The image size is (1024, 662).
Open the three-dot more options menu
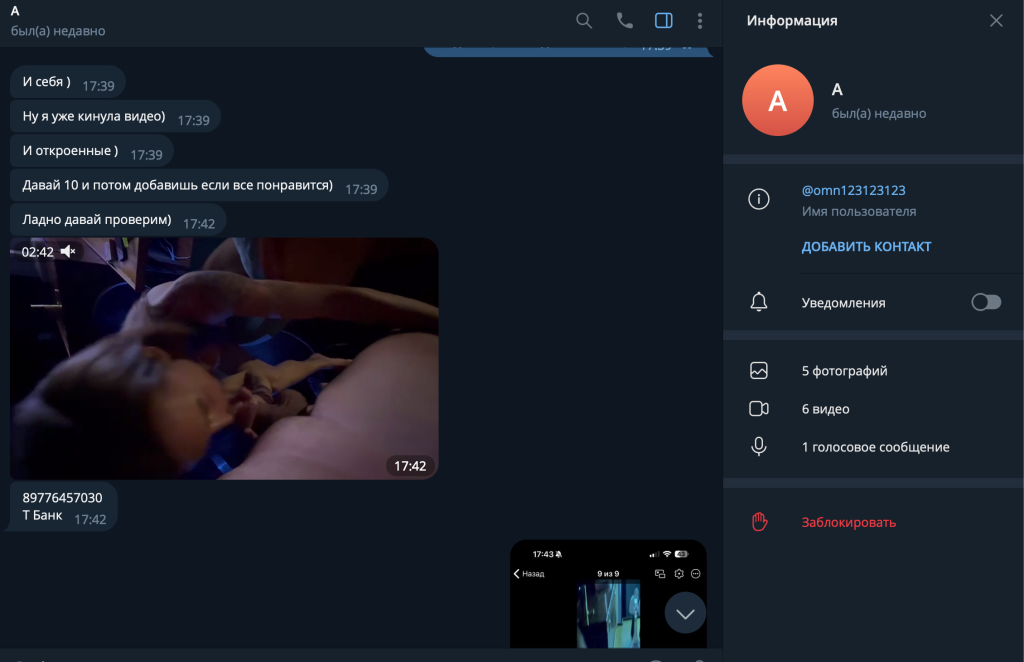[x=699, y=20]
